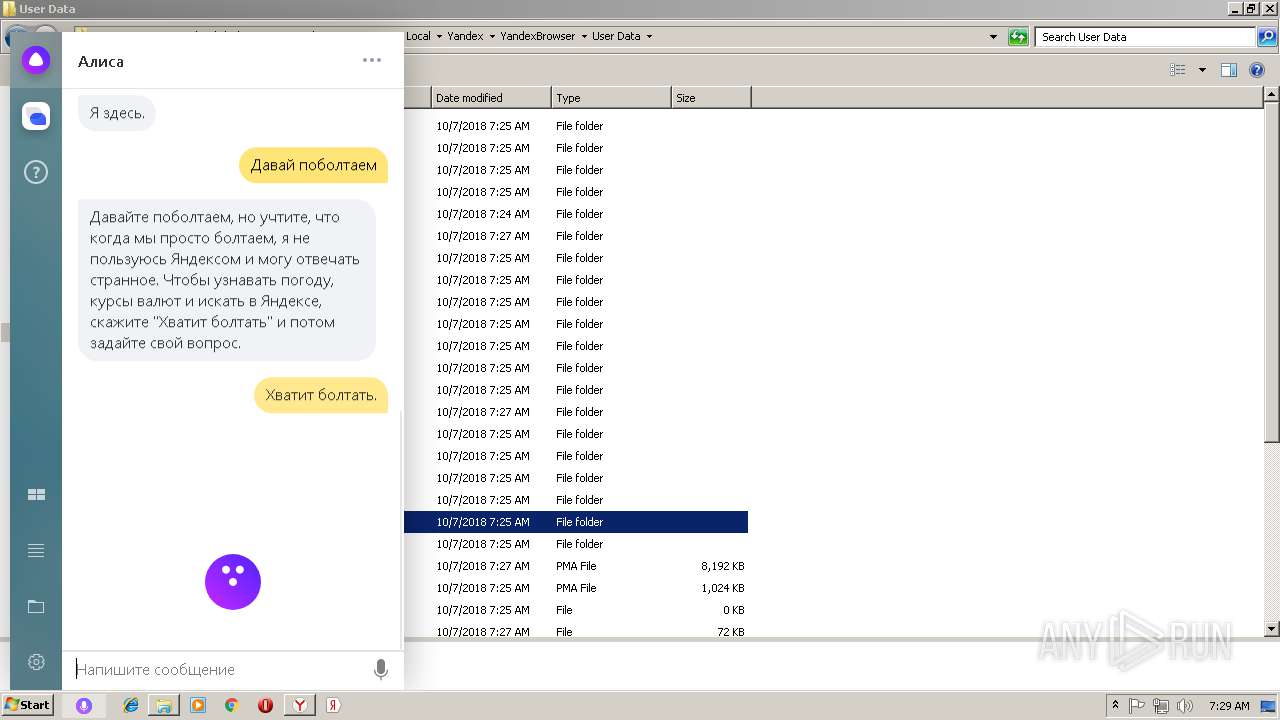The height and width of the screenshot is (720, 1280).
Task: Open Windows Explorer taskbar icon
Action: tap(164, 705)
